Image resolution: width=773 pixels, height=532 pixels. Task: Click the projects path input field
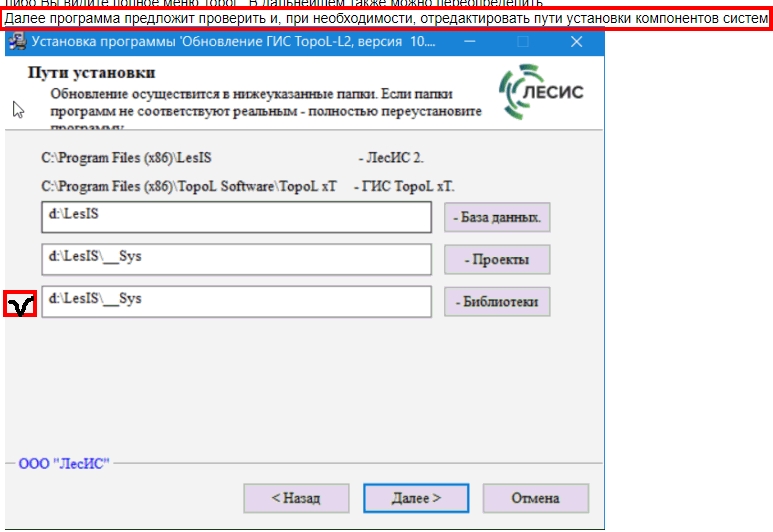(237, 259)
